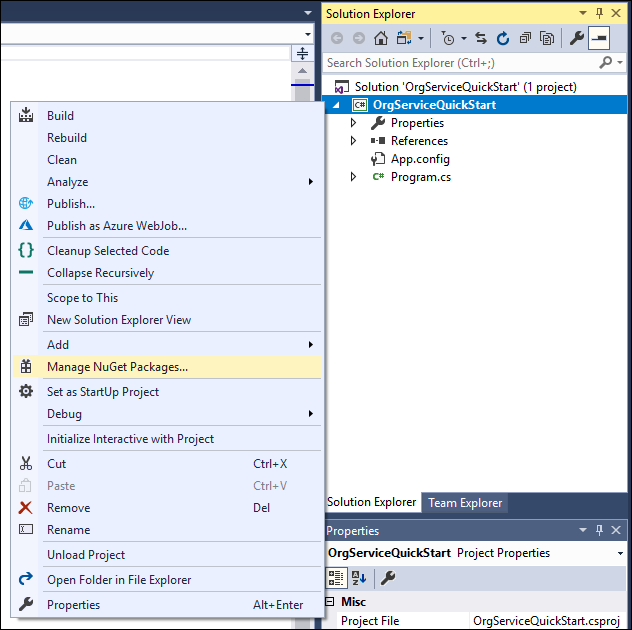Click the Back navigation icon in Solution Explorer
632x630 pixels.
[x=337, y=39]
